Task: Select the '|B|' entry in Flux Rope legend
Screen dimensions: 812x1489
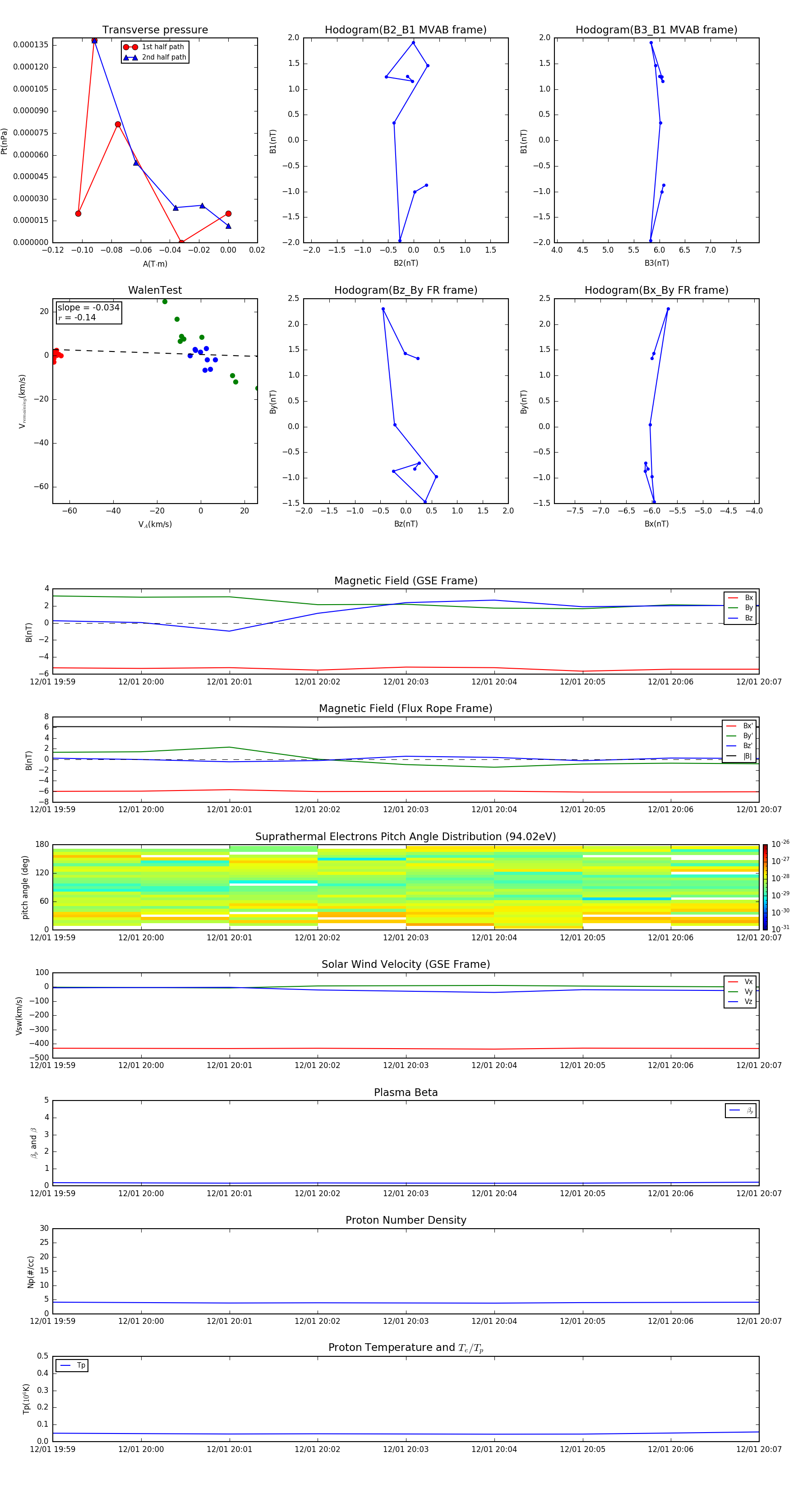Action: [x=740, y=756]
